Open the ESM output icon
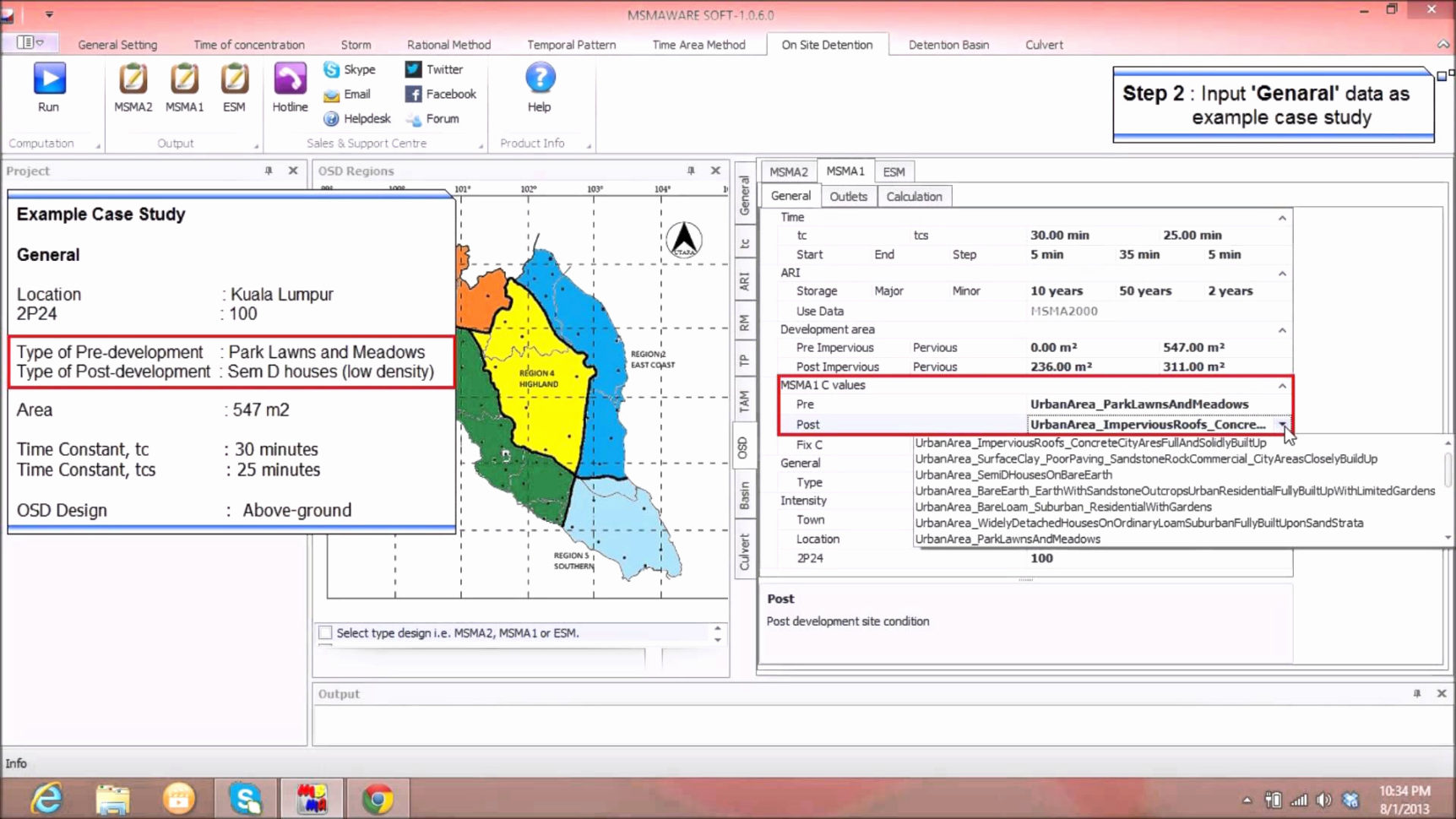Screen dimensions: 1456x819 234,79
